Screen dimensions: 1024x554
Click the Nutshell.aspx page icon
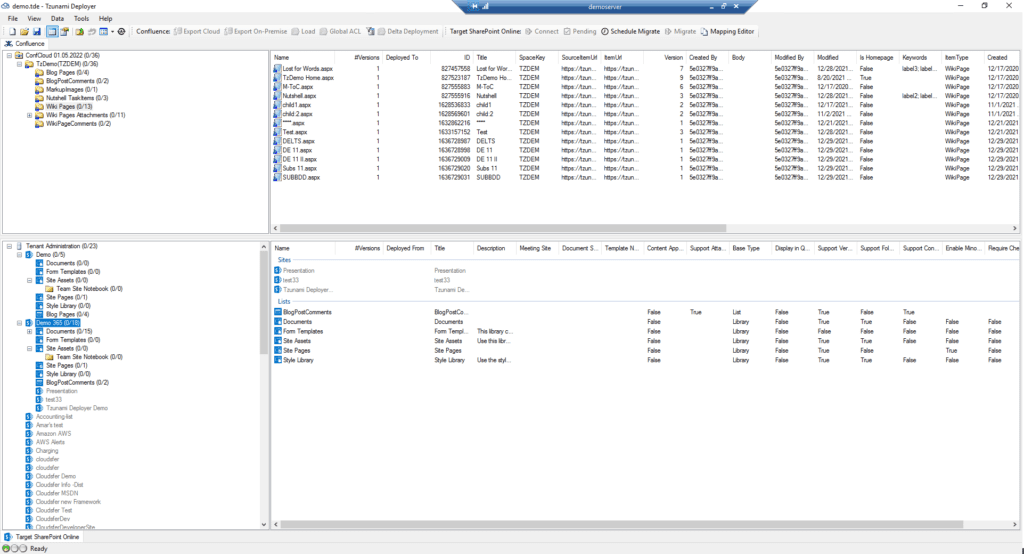click(x=278, y=96)
